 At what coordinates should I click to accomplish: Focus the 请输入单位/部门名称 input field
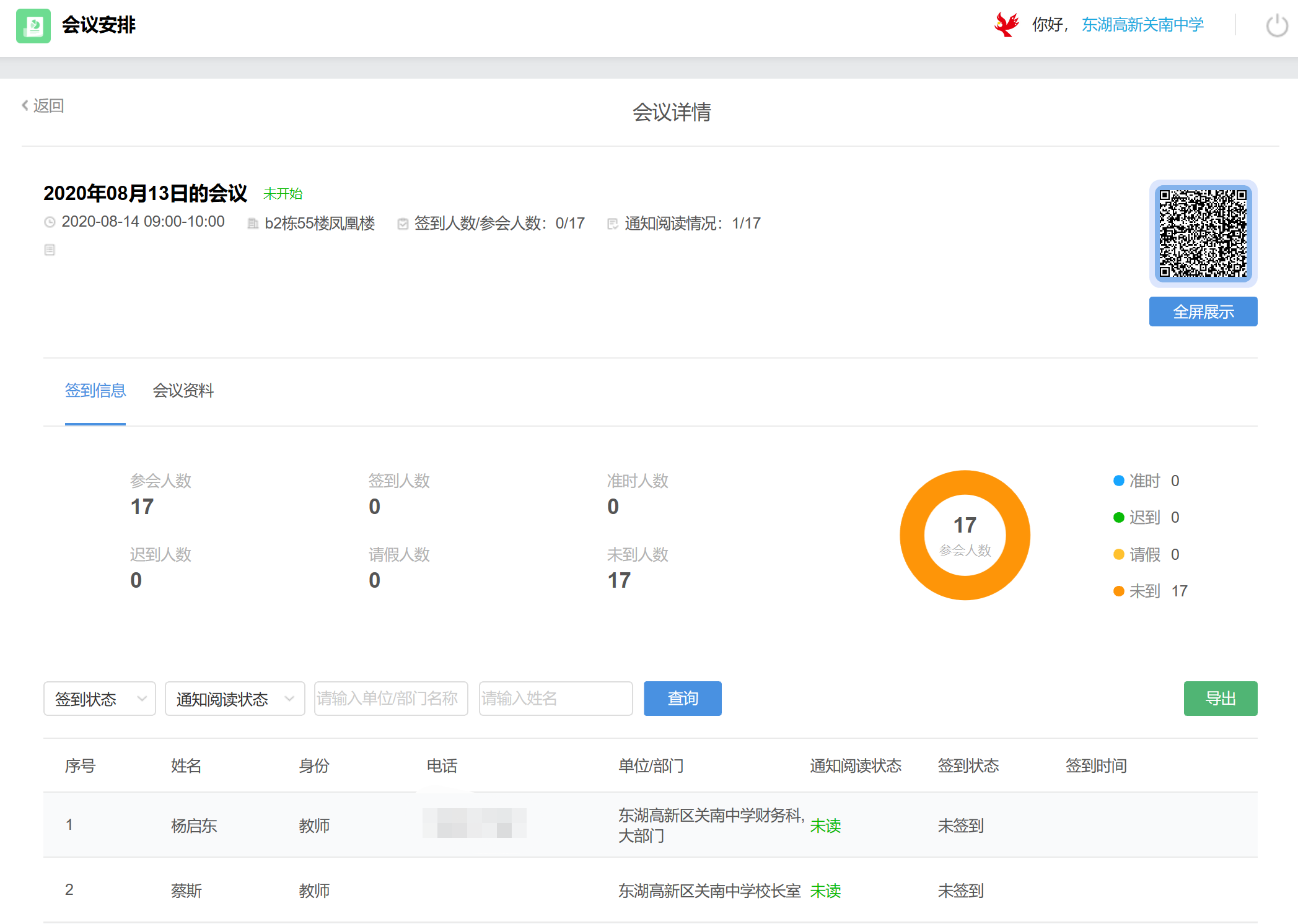coord(390,699)
